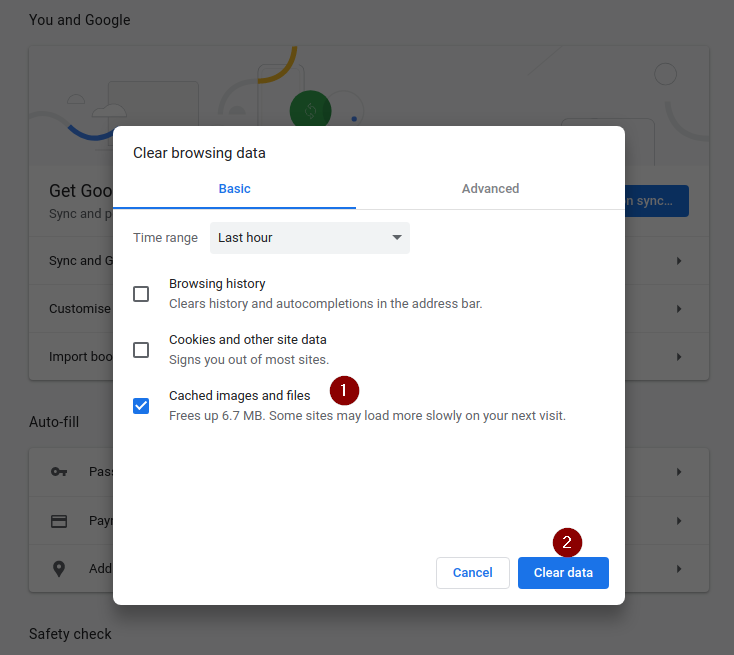The width and height of the screenshot is (734, 655).
Task: Expand the Import bookmarks row arrow
Action: (679, 357)
